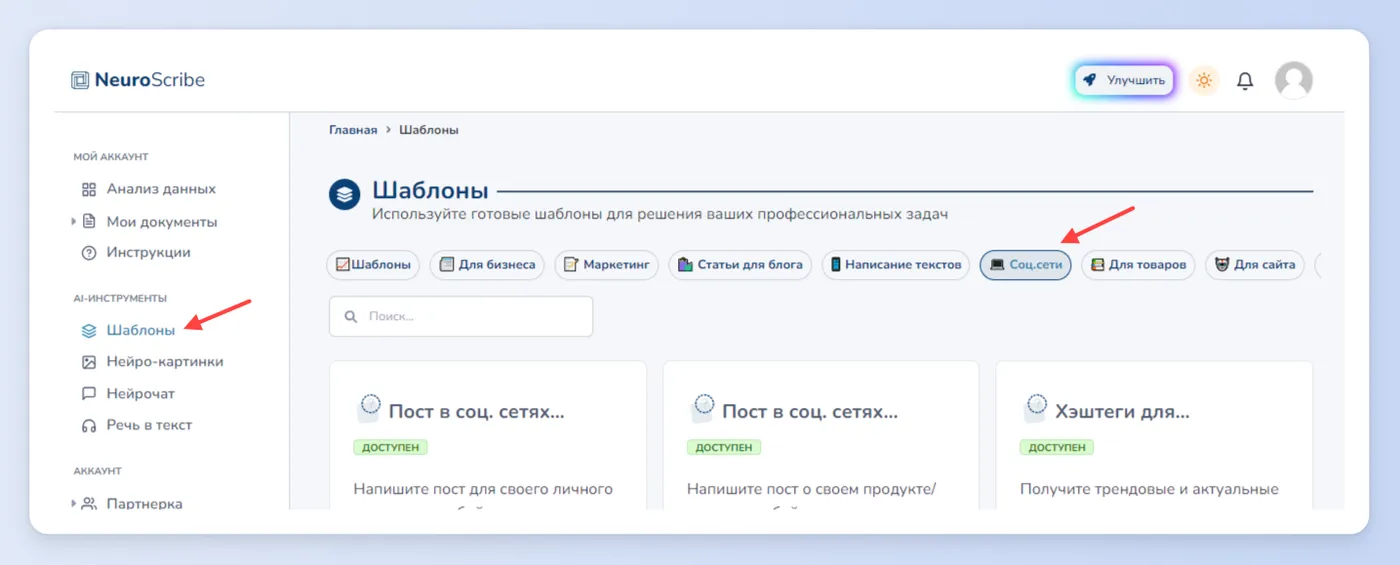This screenshot has width=1400, height=565.
Task: Click the Нейро-картинки image icon
Action: tap(88, 362)
